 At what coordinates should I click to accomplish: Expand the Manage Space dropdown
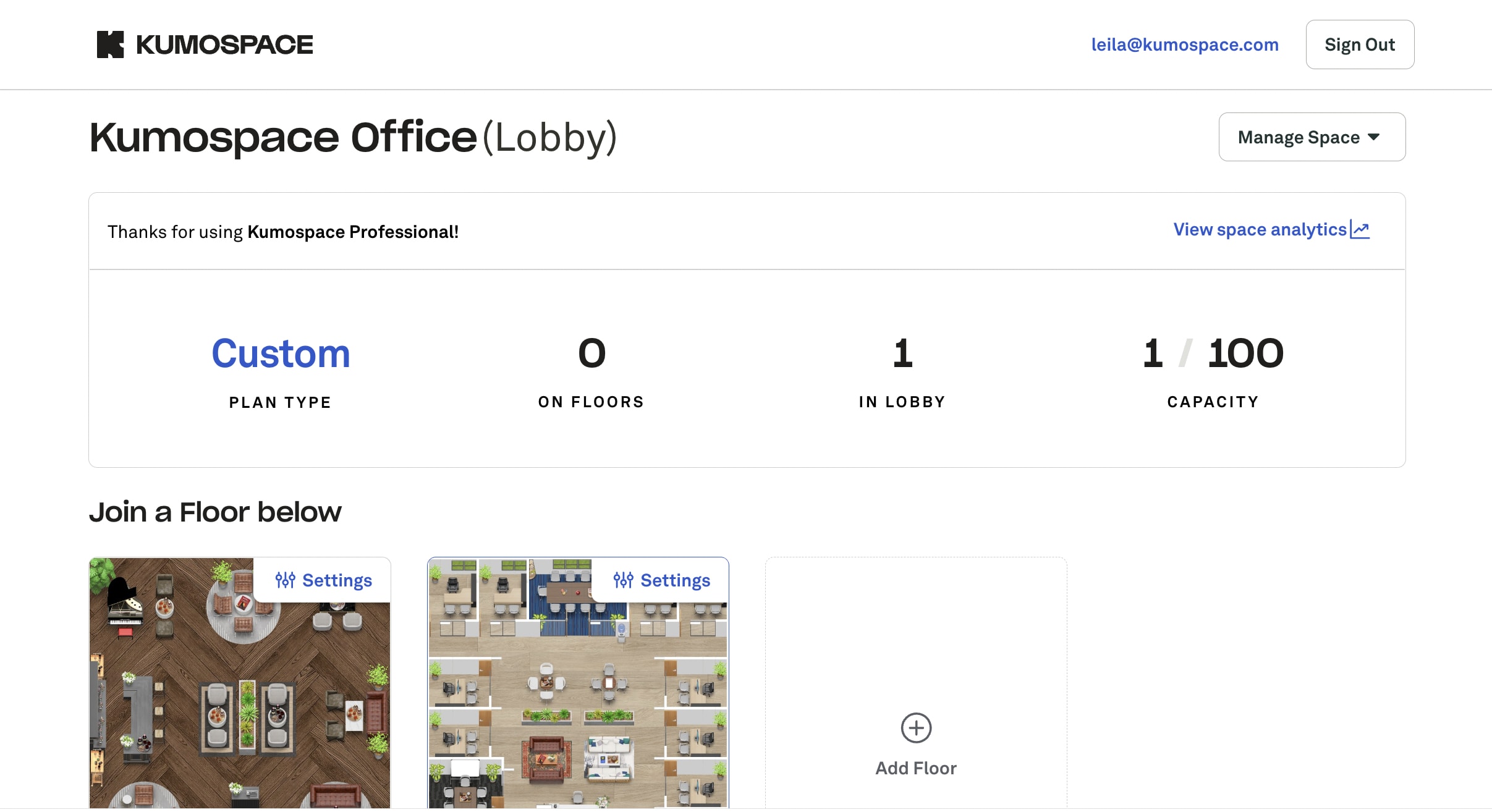1312,137
